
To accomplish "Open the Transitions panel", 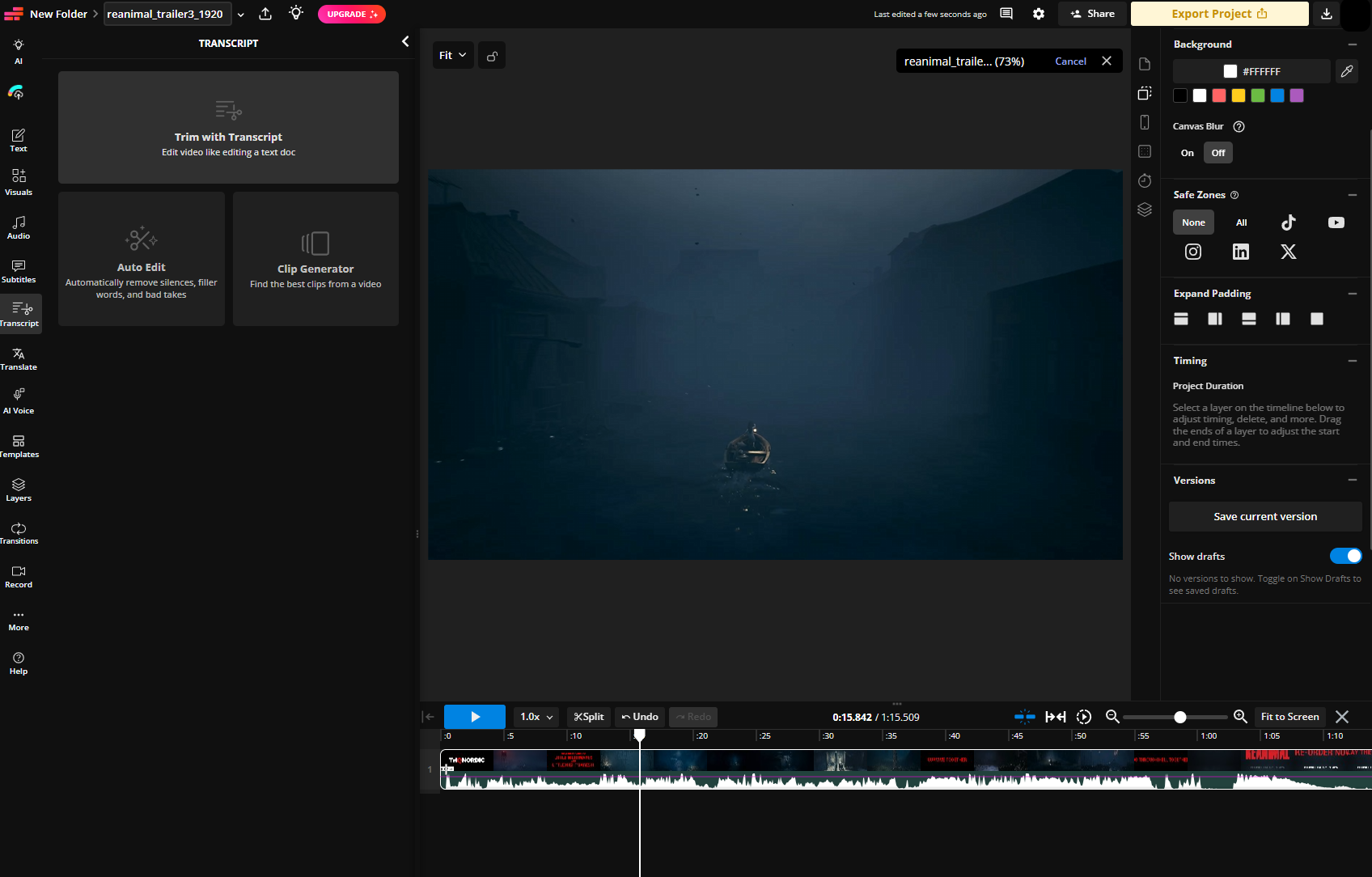I will (19, 533).
